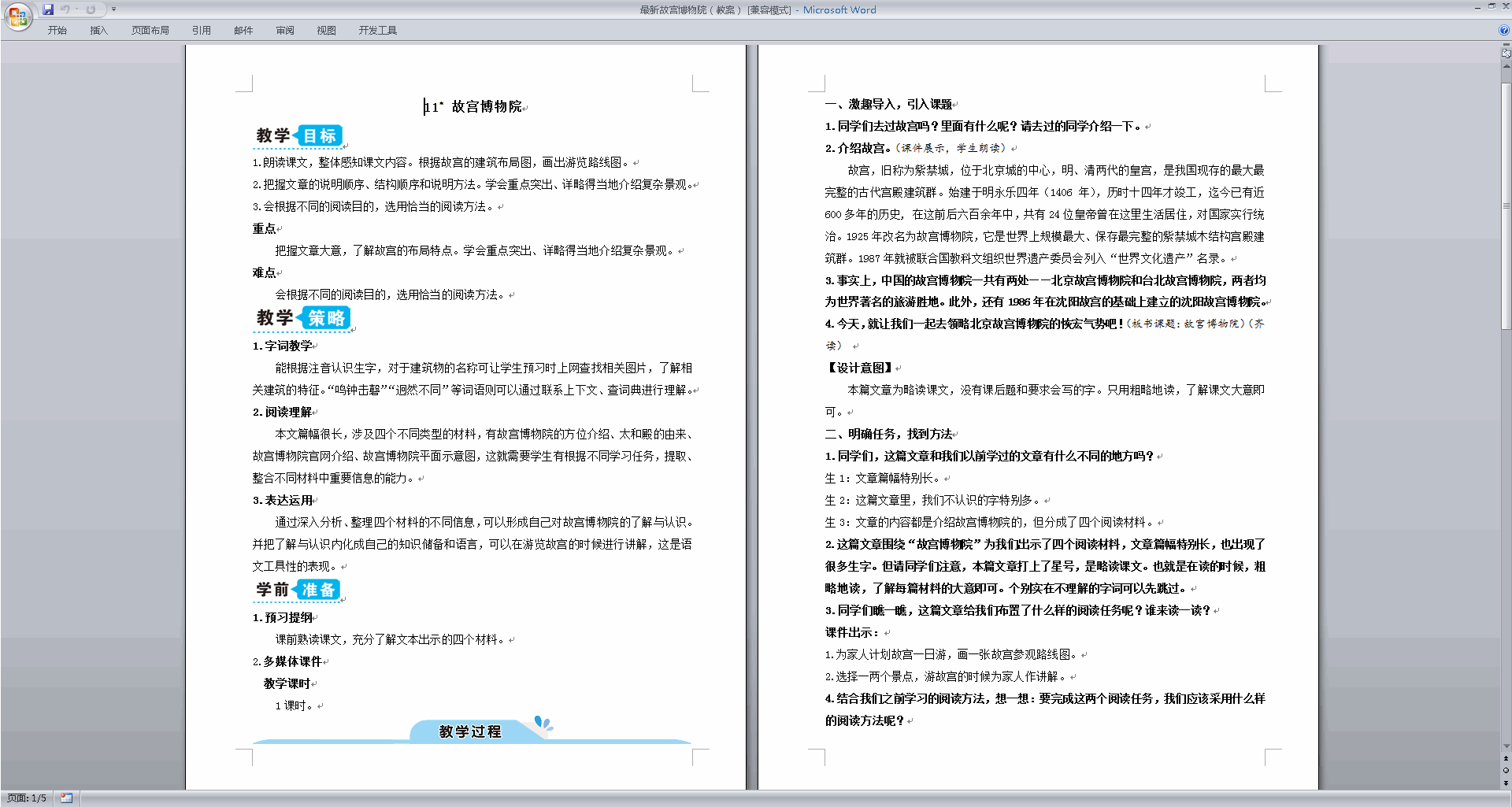Click the Select Browse Object round button

pyautogui.click(x=1506, y=771)
